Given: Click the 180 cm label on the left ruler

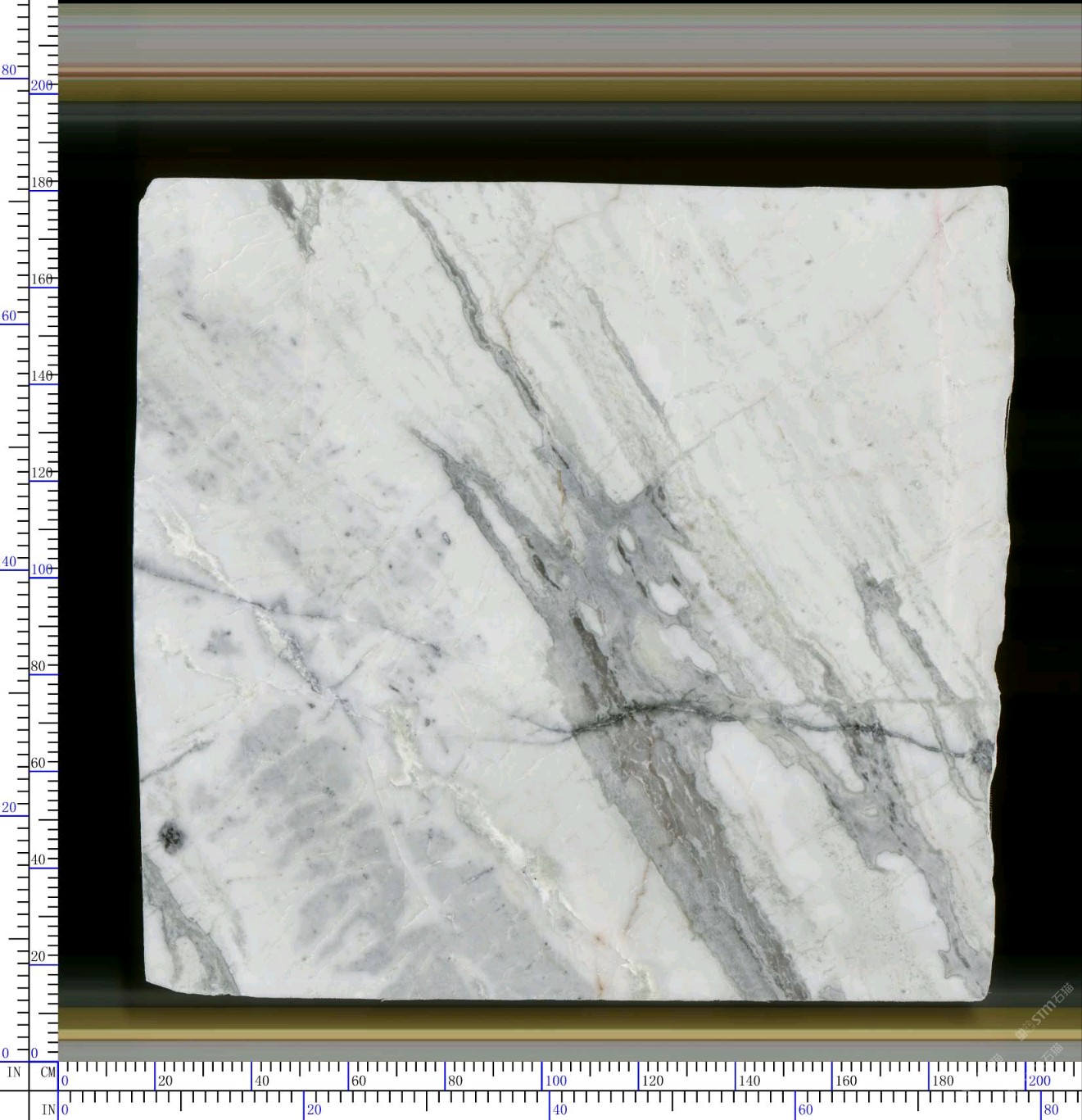Looking at the screenshot, I should (x=41, y=183).
